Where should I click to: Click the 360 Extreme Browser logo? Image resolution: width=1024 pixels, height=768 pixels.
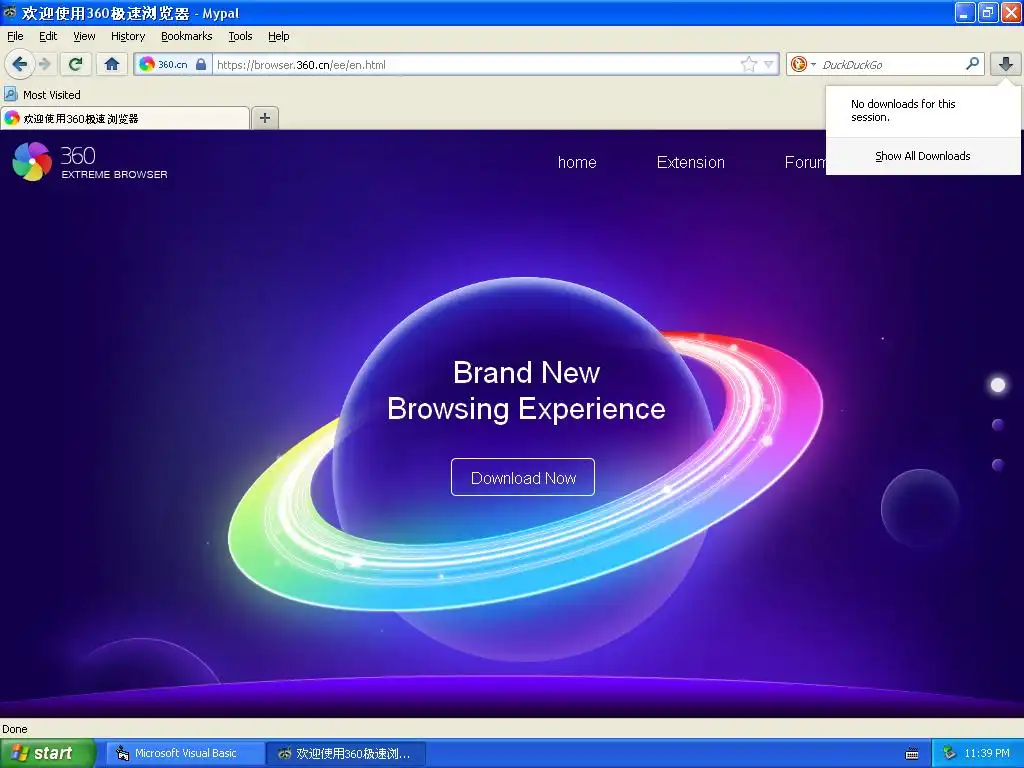click(x=90, y=161)
